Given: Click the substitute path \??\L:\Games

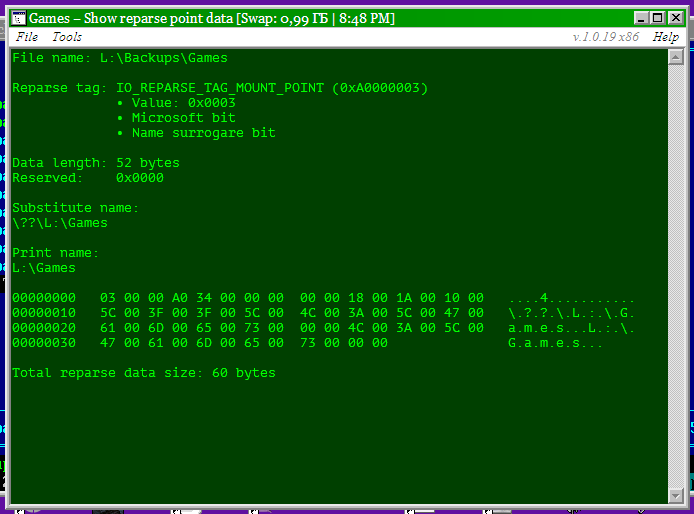Looking at the screenshot, I should (x=60, y=223).
